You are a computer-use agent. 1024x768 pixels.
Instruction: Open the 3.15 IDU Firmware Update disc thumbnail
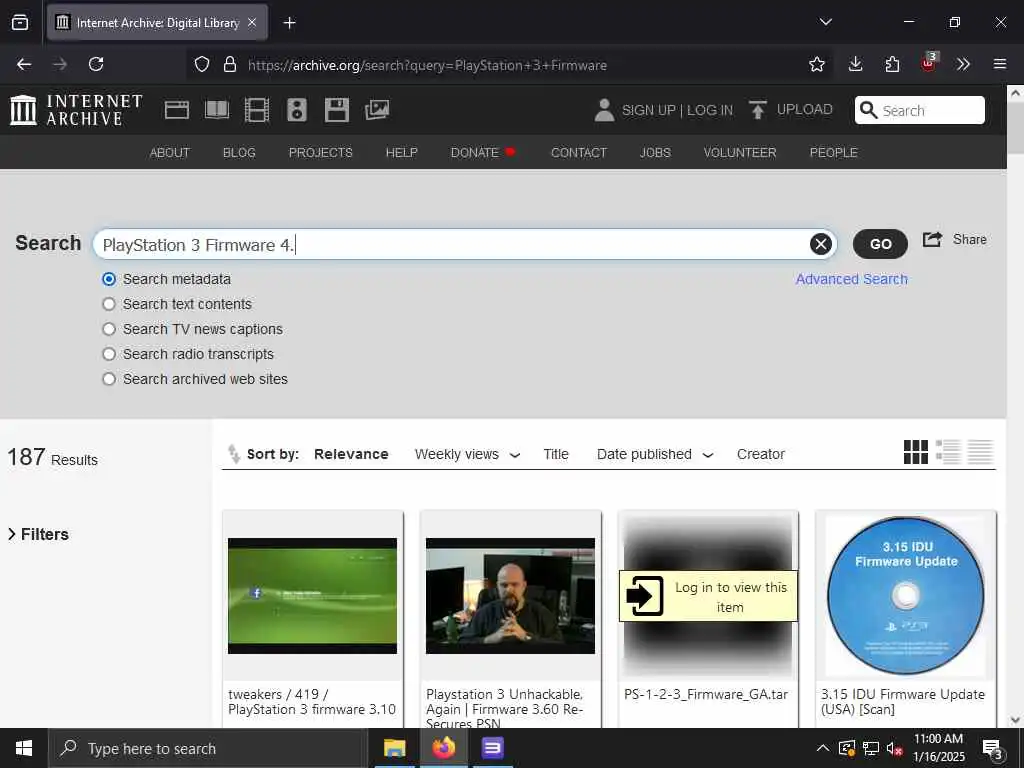(x=906, y=596)
